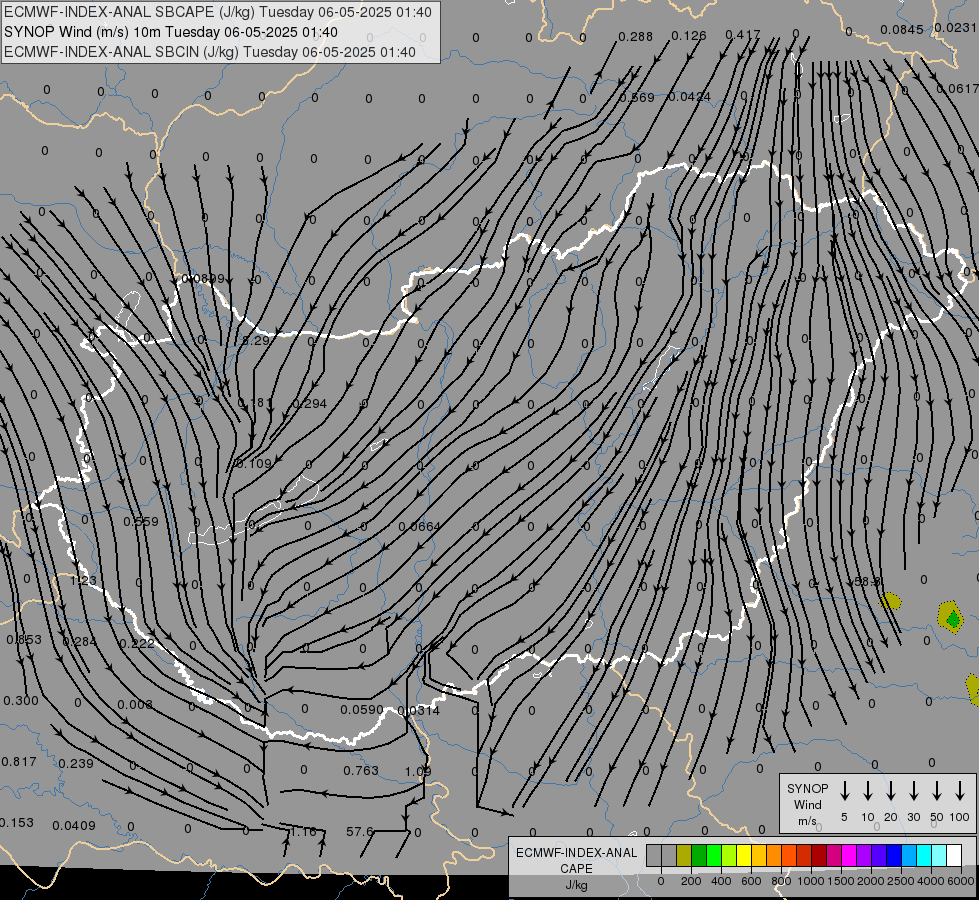This screenshot has width=979, height=900.
Task: Click the 0.0664 value on the map
Action: point(419,527)
